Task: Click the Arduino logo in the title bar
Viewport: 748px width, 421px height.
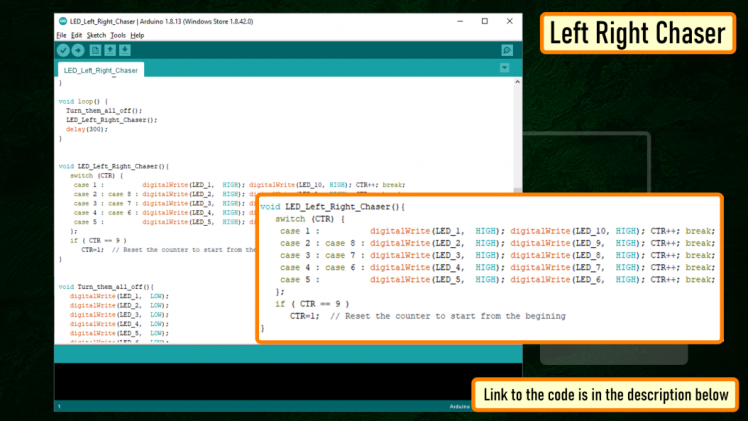Action: click(63, 21)
